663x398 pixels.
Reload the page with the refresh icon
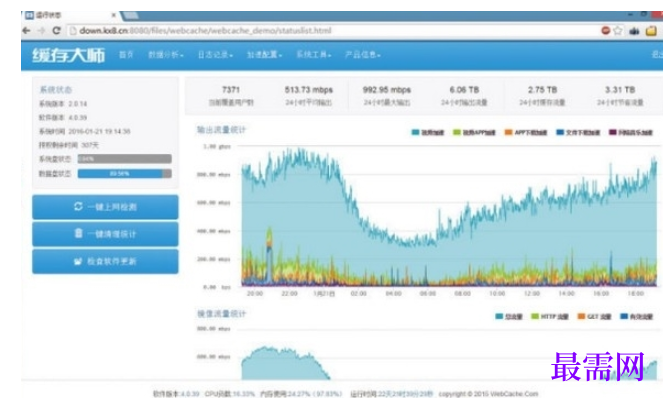tap(56, 30)
